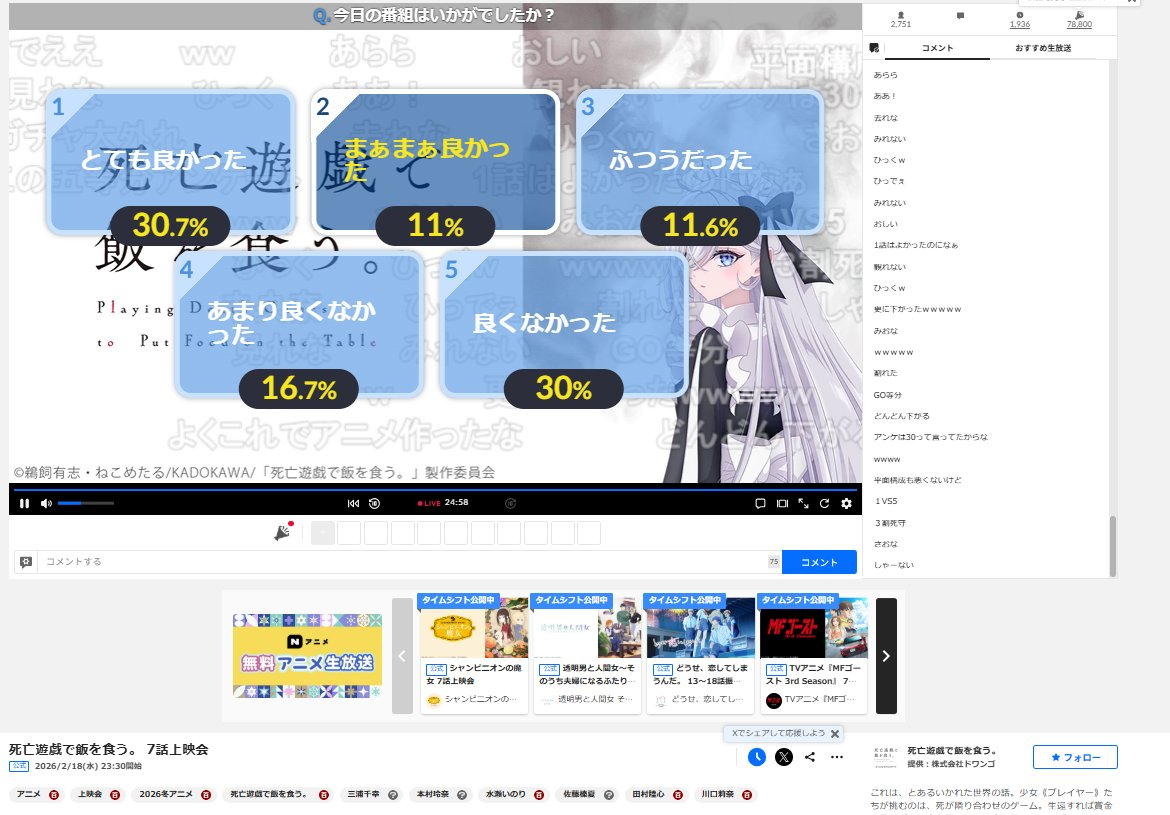Mute the player volume speaker icon

click(x=46, y=504)
